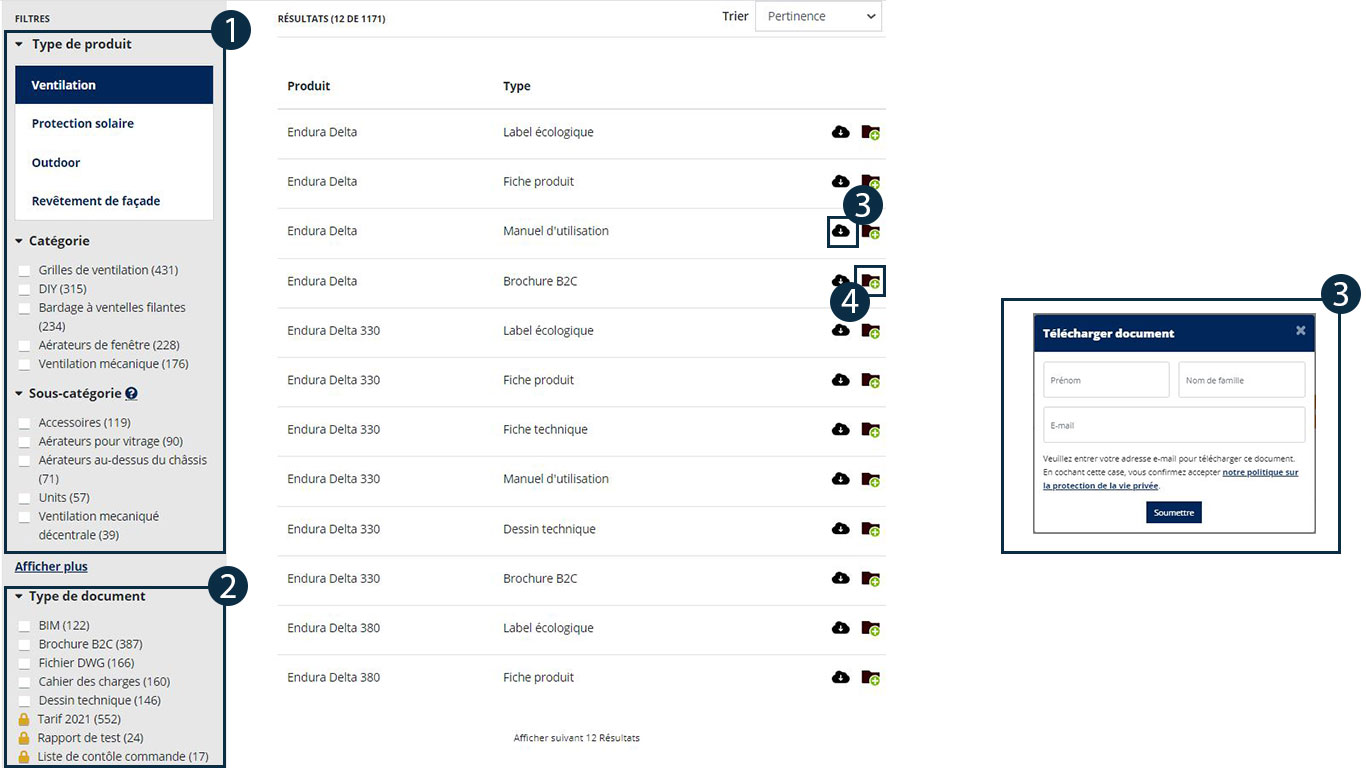Close the Télécharger document dialog
This screenshot has width=1366, height=768.
(x=1300, y=330)
